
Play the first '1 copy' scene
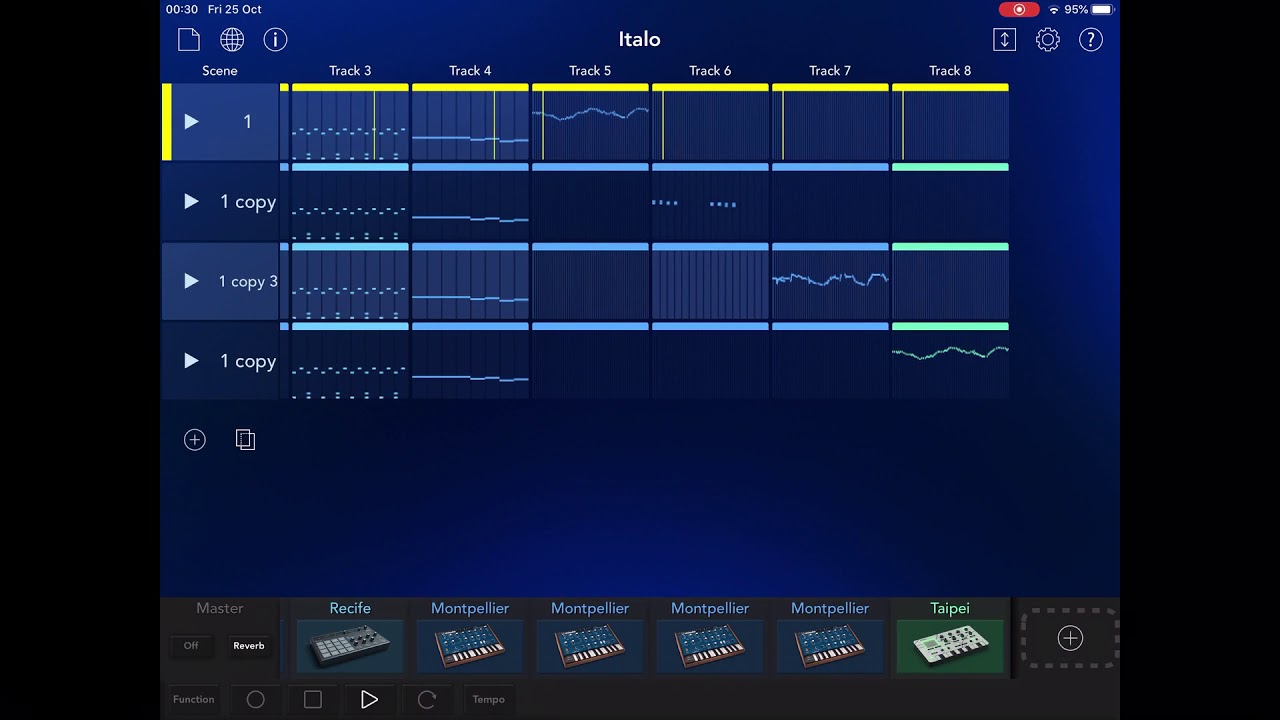(191, 201)
